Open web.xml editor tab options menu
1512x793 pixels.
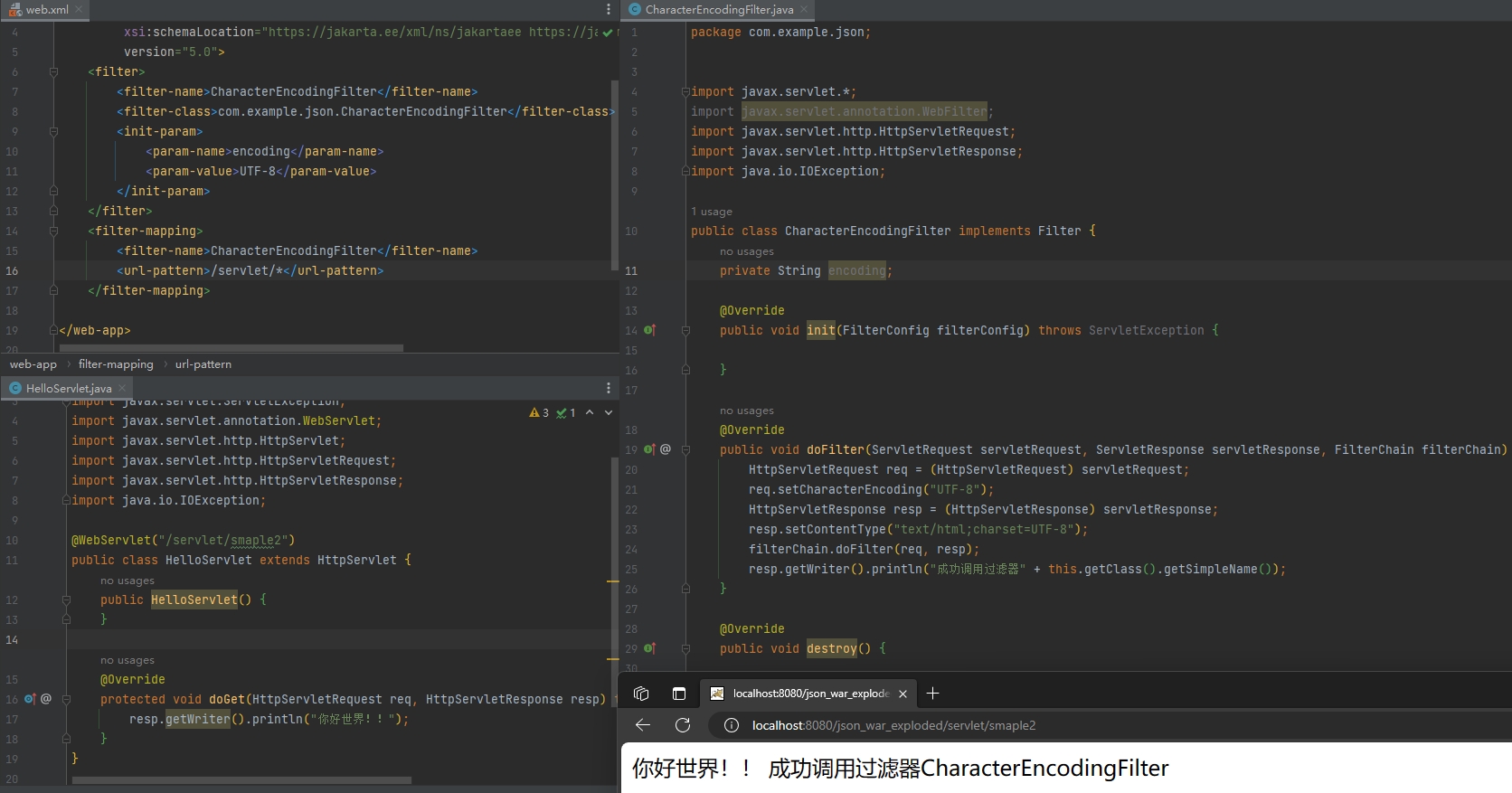[608, 10]
